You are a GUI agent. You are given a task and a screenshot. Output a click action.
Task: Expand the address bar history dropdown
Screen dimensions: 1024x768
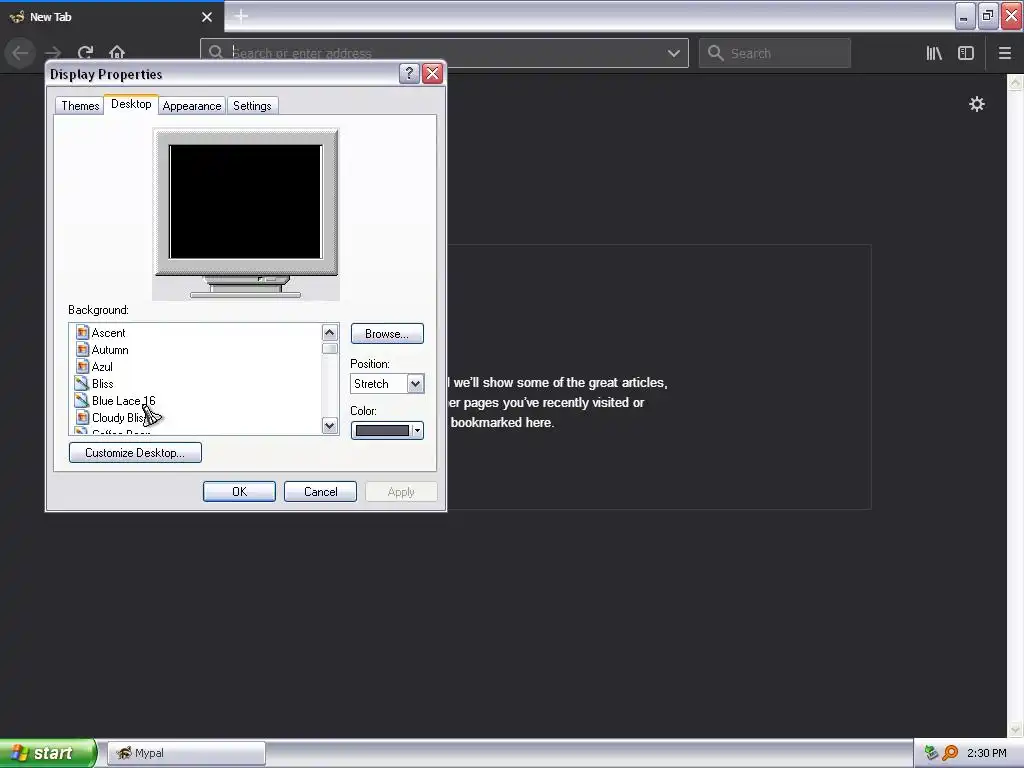click(674, 53)
